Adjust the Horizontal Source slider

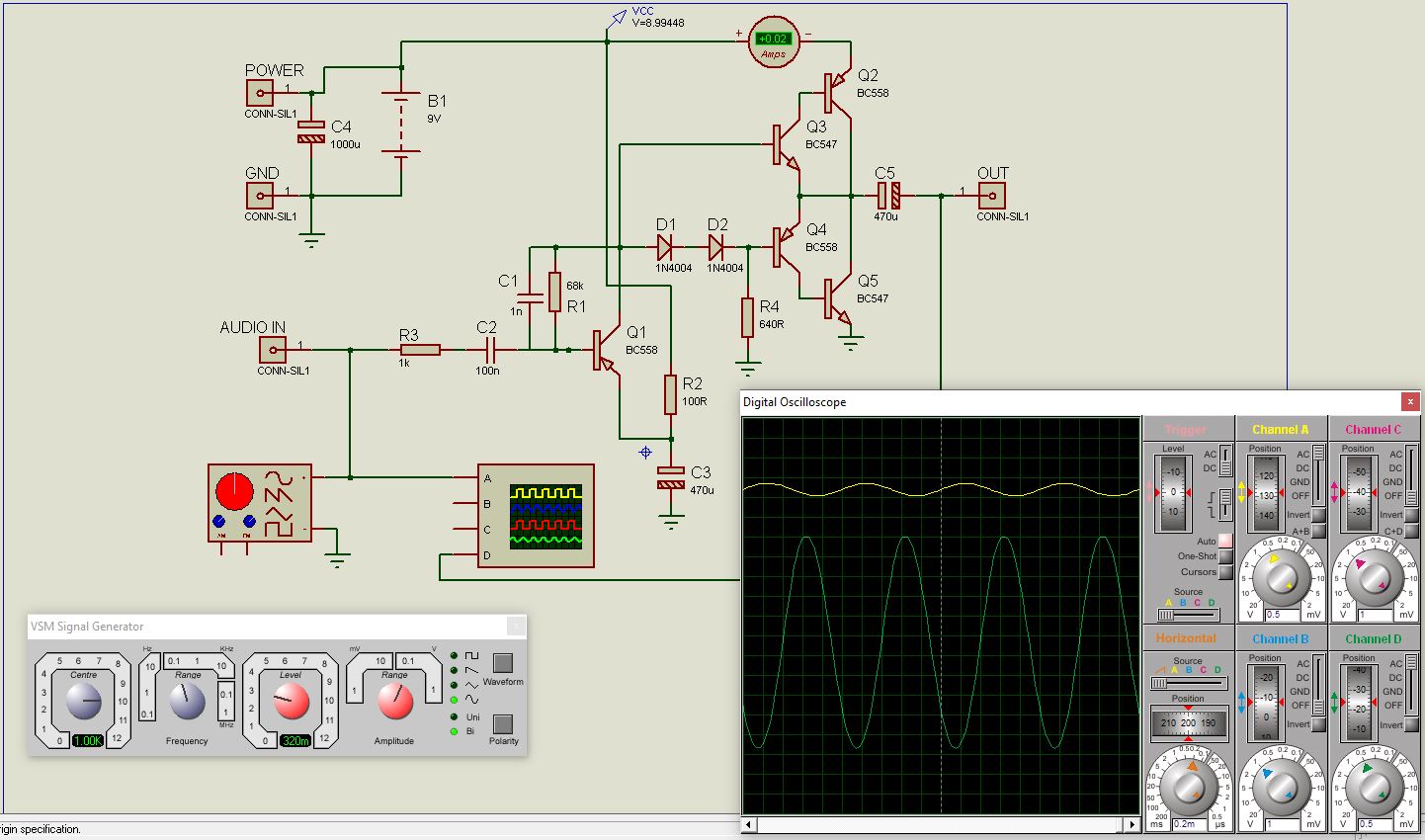tap(1188, 683)
